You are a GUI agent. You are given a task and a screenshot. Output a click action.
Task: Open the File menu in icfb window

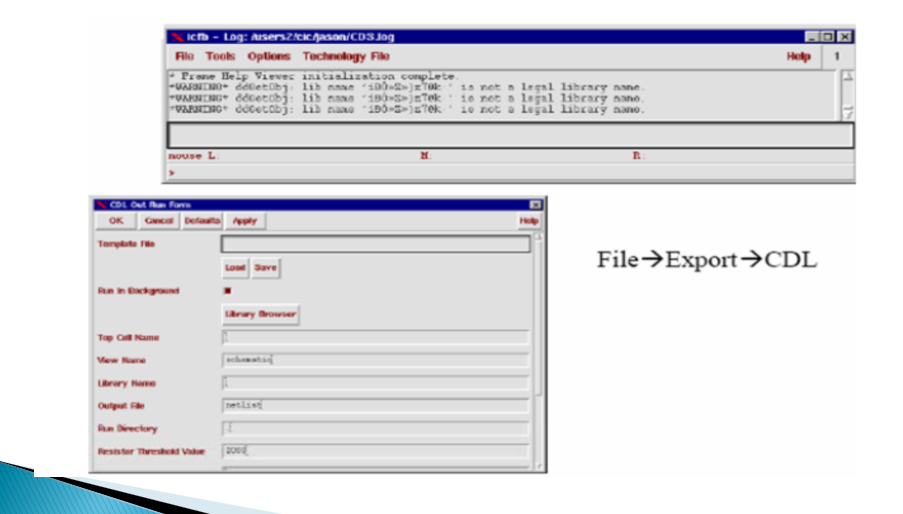pyautogui.click(x=184, y=56)
